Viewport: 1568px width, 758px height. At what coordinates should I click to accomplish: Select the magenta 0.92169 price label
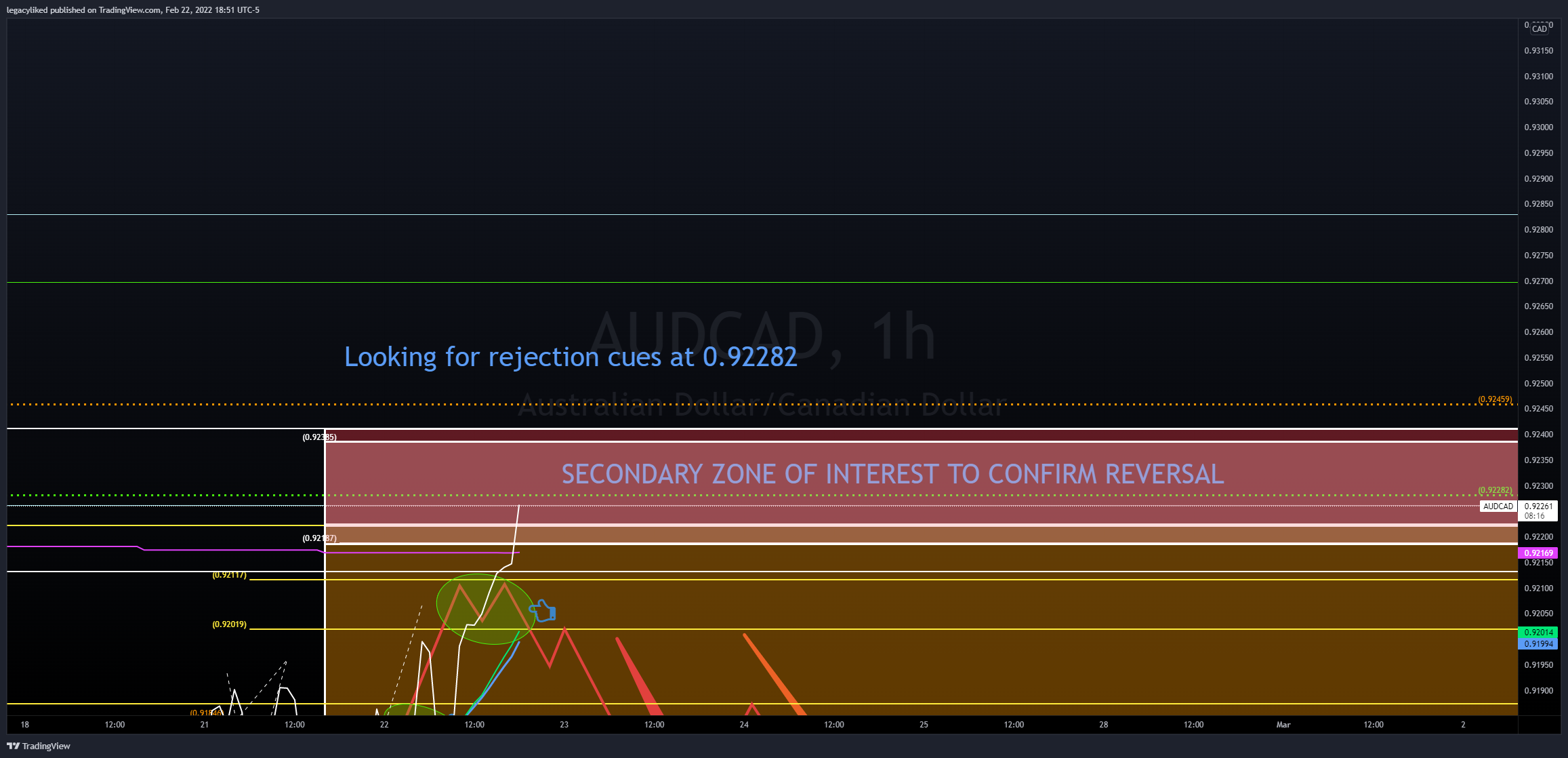[x=1538, y=553]
